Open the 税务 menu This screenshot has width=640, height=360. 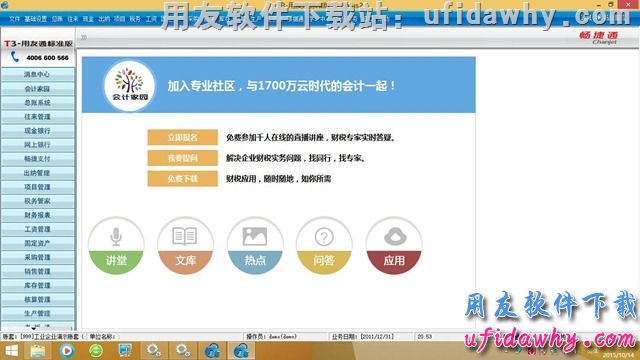pos(135,19)
